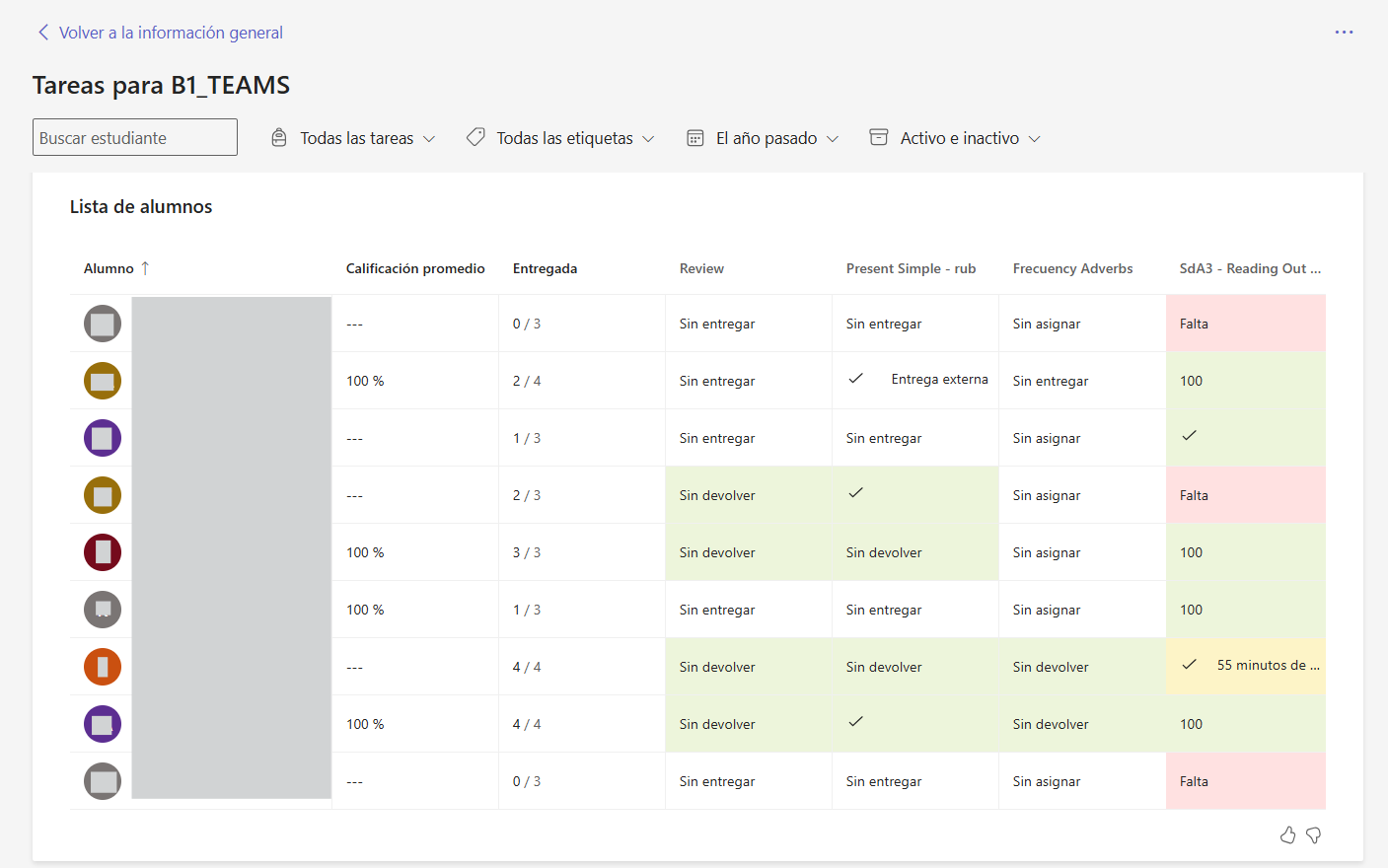The height and width of the screenshot is (868, 1388).
Task: Click the Entregada column header
Action: (545, 268)
